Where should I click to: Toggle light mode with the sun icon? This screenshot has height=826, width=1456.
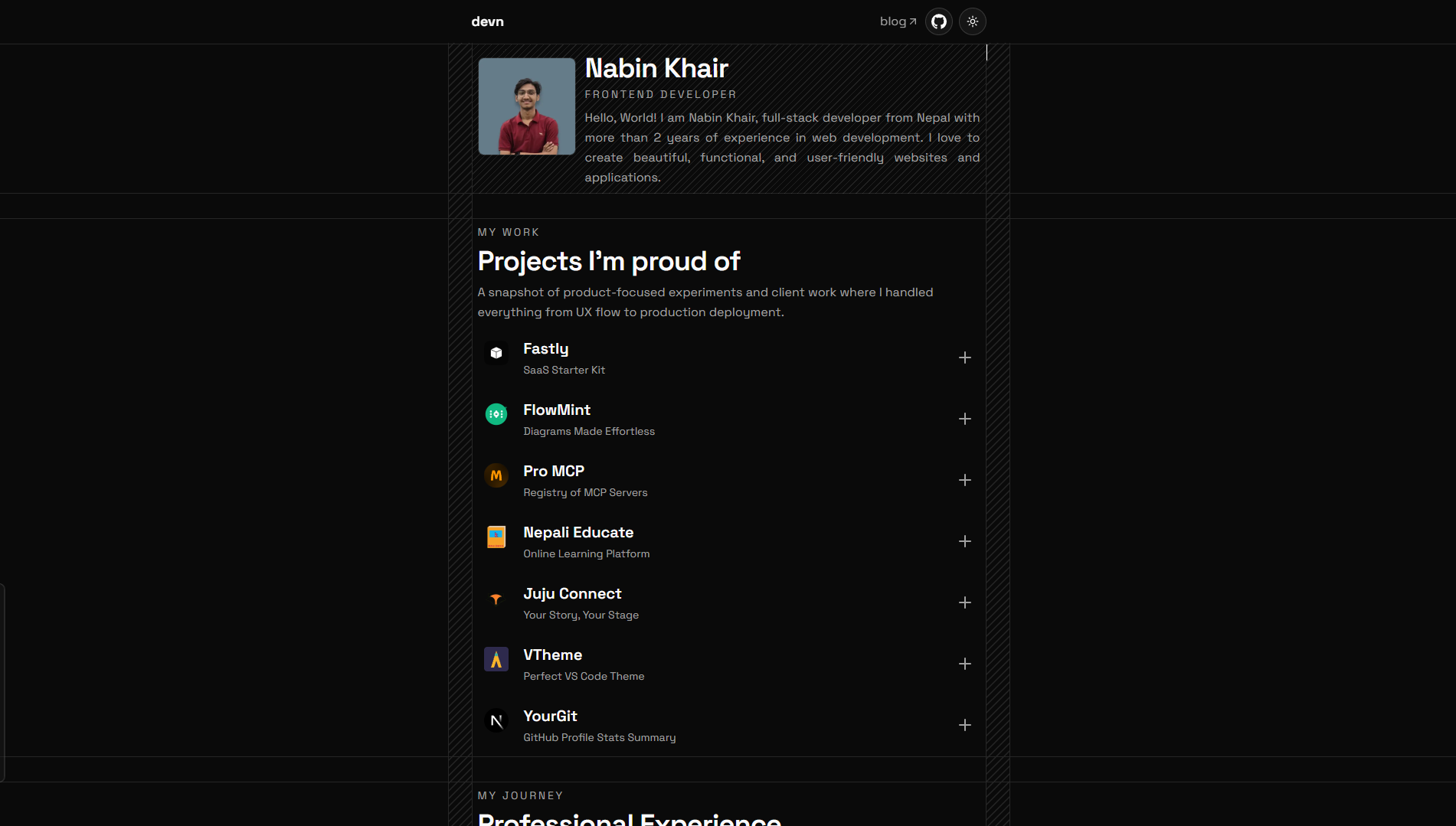coord(972,21)
